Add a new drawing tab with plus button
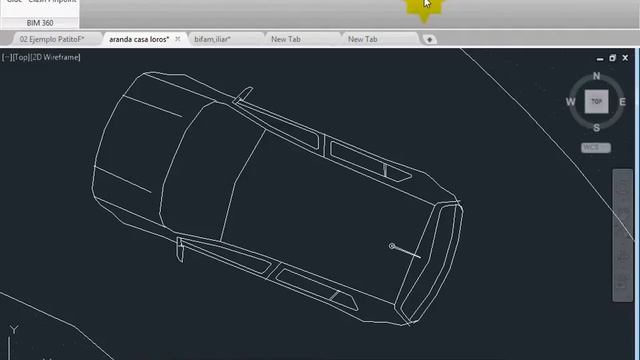Image resolution: width=640 pixels, height=360 pixels. tap(429, 40)
